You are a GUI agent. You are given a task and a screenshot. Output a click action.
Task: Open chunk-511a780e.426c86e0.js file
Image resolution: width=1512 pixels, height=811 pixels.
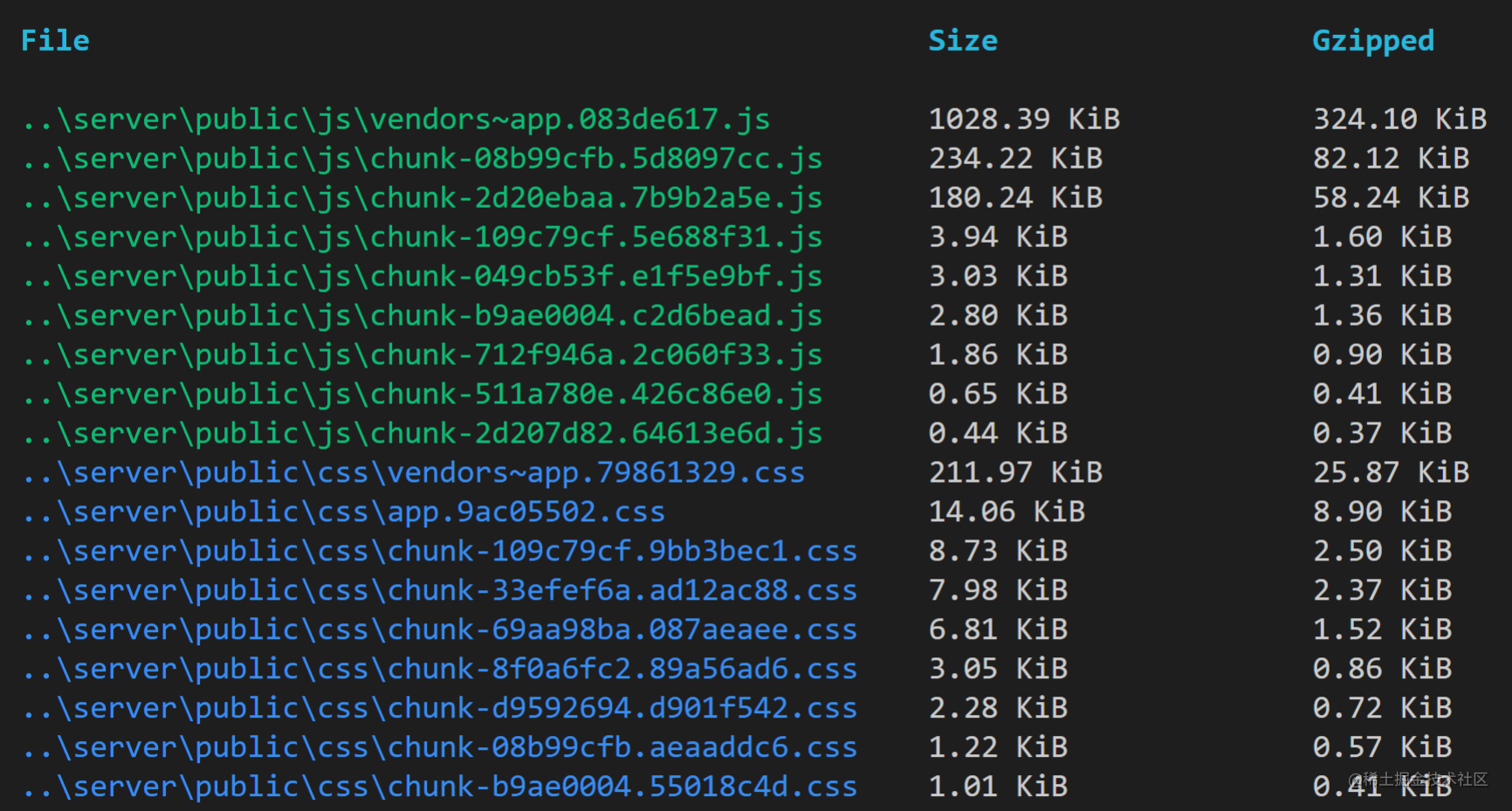click(423, 395)
